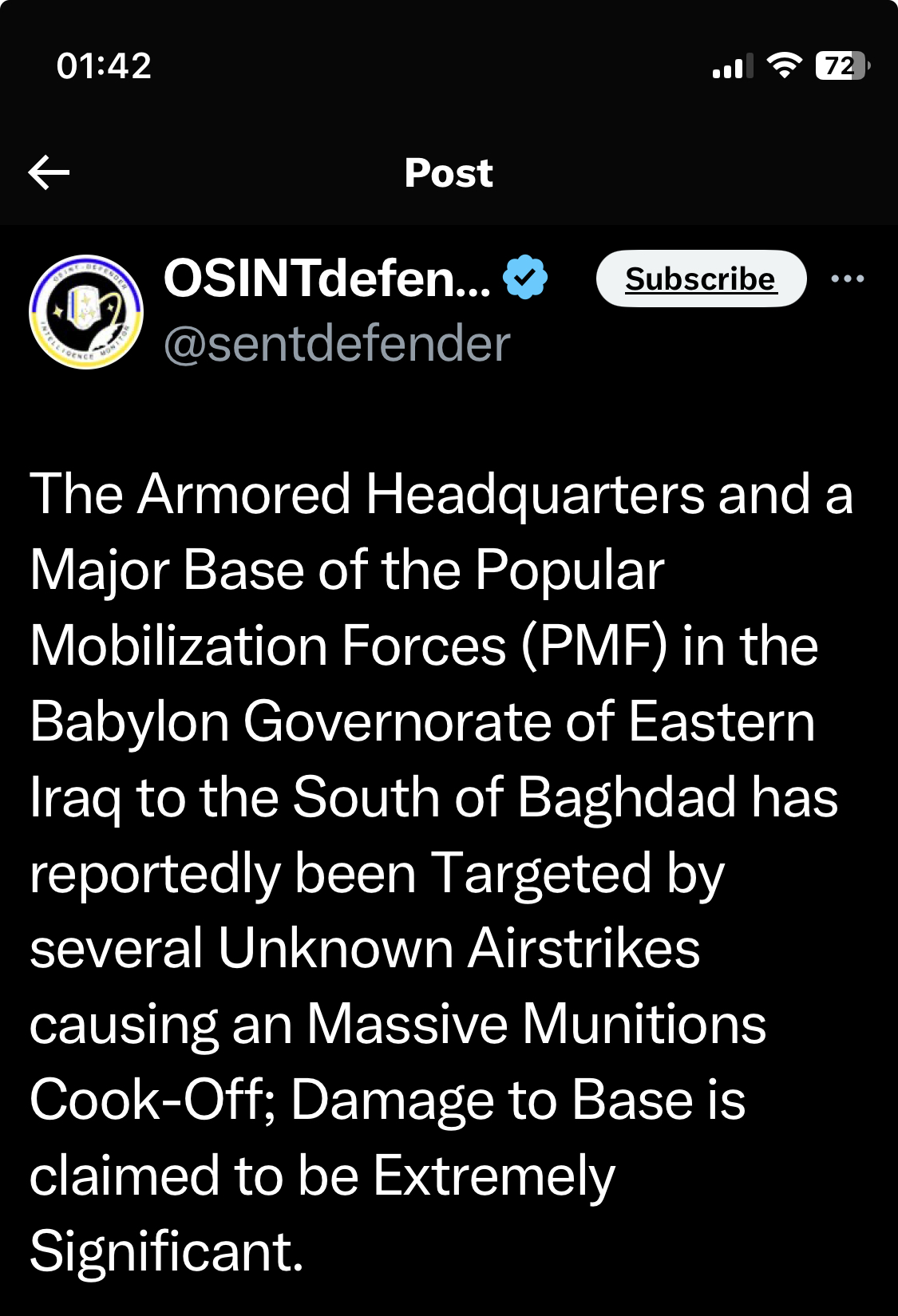Tap the Wi-Fi status icon
Image resolution: width=898 pixels, height=1316 pixels.
784,65
